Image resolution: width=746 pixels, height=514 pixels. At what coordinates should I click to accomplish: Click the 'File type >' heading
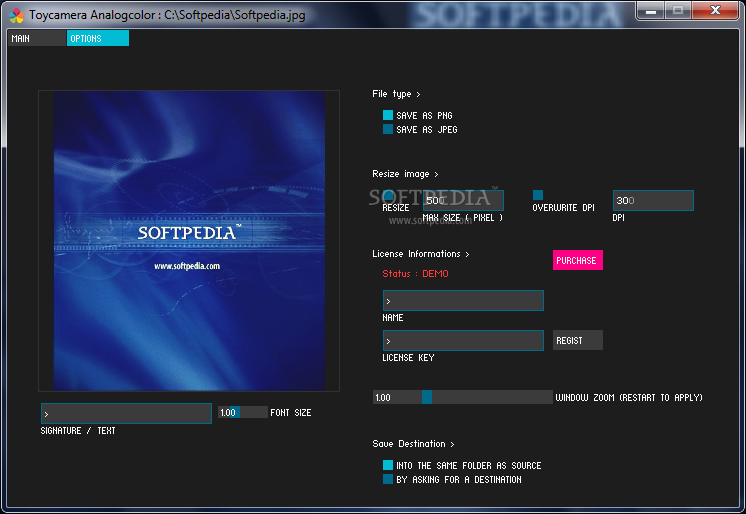coord(396,94)
